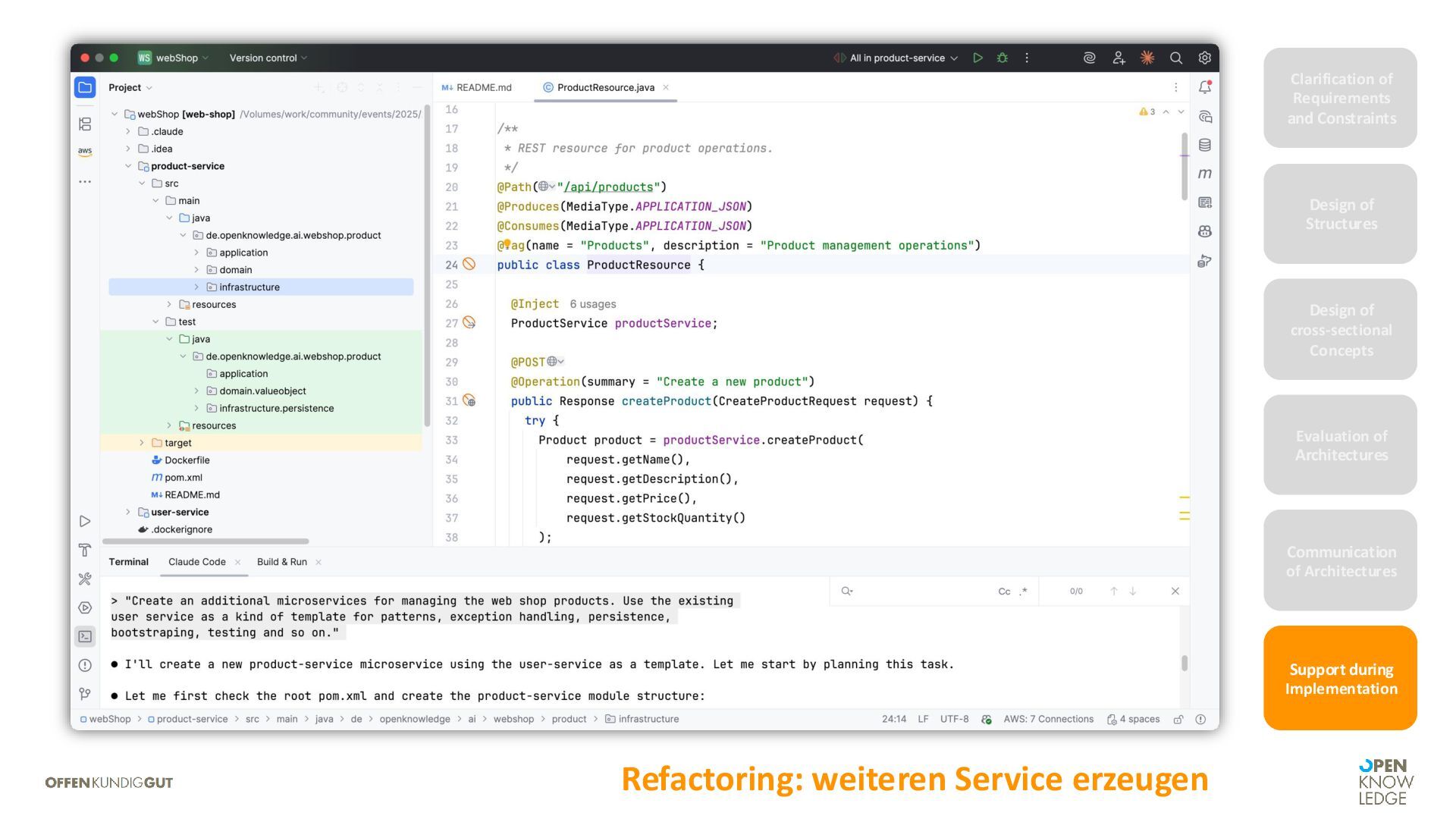Viewport: 1456px width, 819px height.
Task: Switch to the Build & Run terminal tab
Action: pyautogui.click(x=281, y=562)
